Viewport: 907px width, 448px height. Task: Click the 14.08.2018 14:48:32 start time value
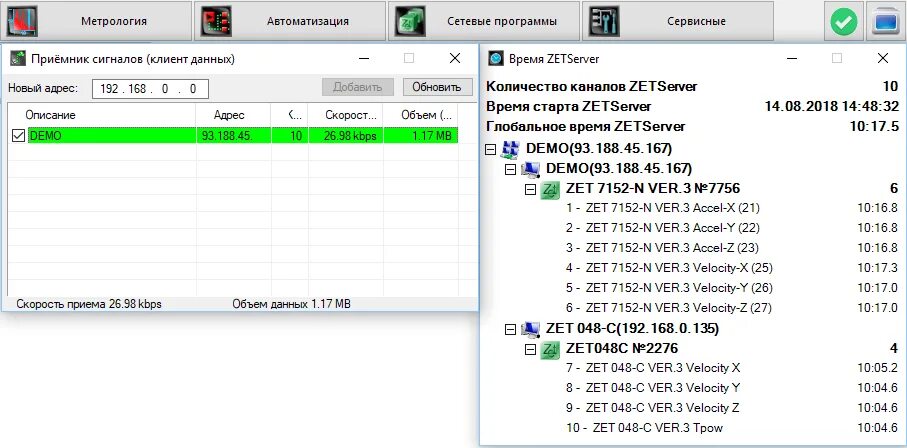coord(832,107)
